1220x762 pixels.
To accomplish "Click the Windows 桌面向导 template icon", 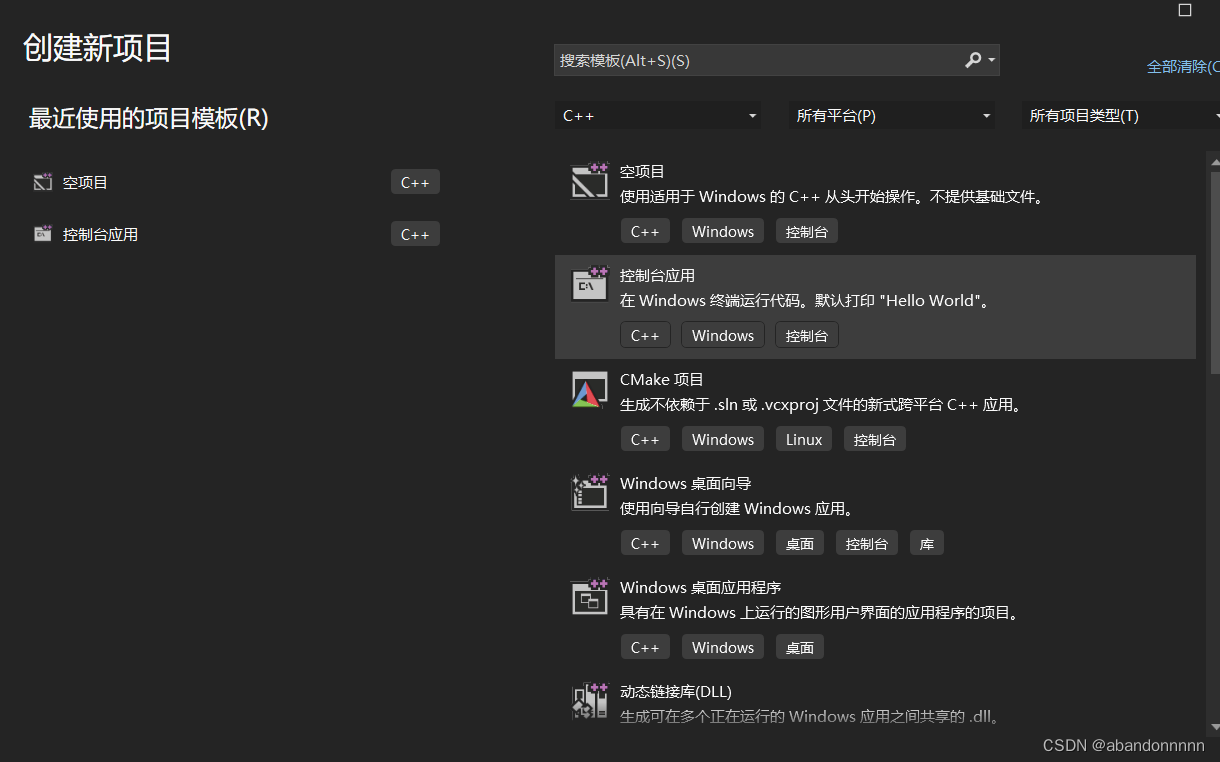I will 589,493.
